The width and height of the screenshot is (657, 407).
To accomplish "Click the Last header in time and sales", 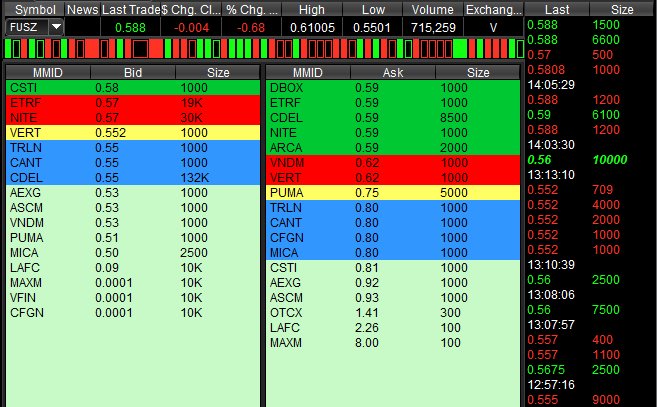I will tap(557, 9).
